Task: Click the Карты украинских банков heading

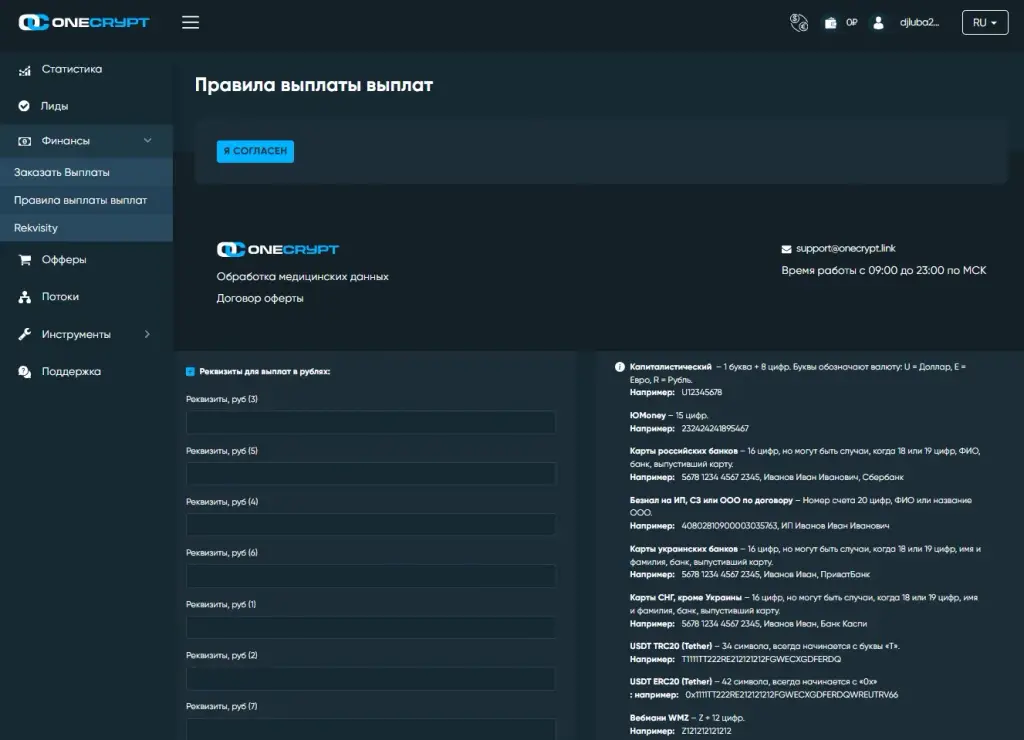Action: (683, 549)
